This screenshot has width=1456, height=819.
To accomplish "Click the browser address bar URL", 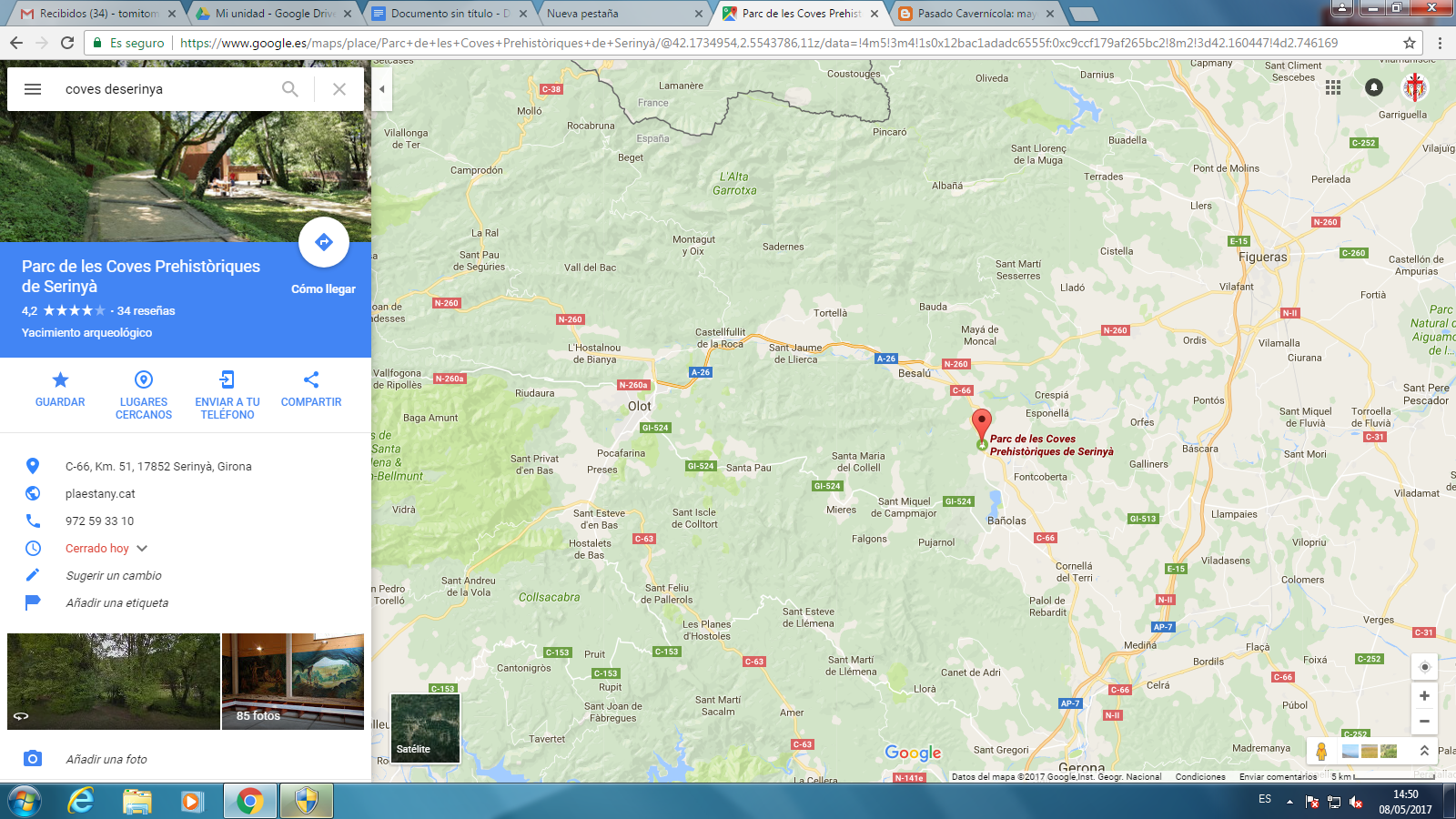I will [759, 43].
